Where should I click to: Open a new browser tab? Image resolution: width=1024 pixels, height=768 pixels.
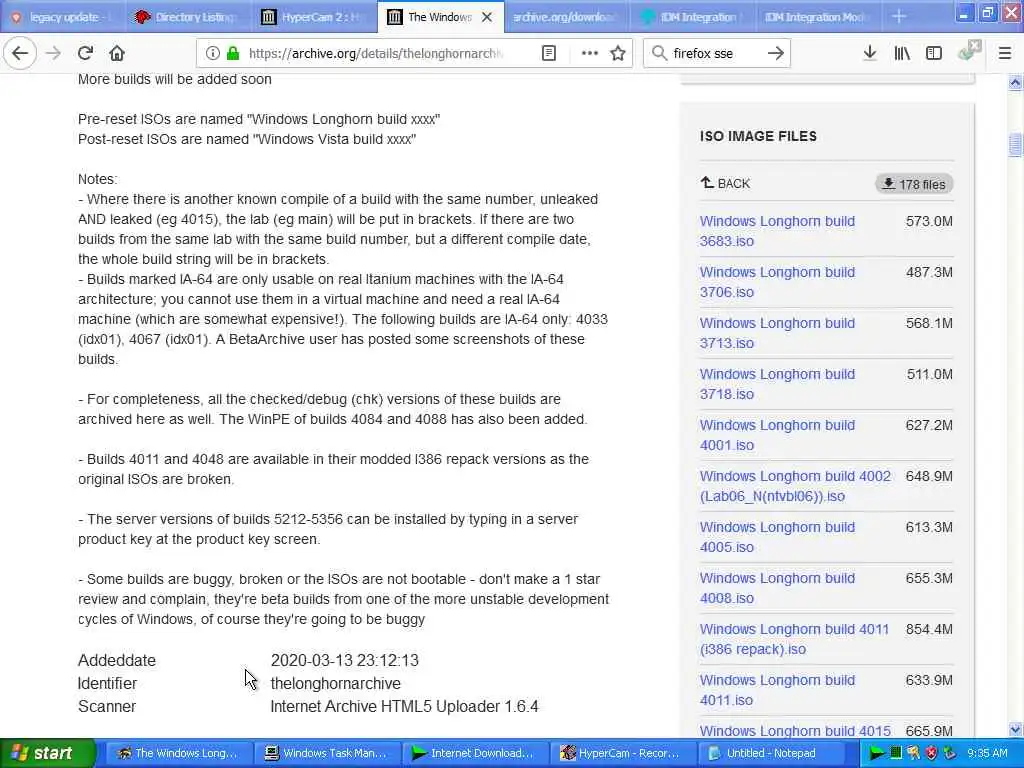pyautogui.click(x=899, y=16)
